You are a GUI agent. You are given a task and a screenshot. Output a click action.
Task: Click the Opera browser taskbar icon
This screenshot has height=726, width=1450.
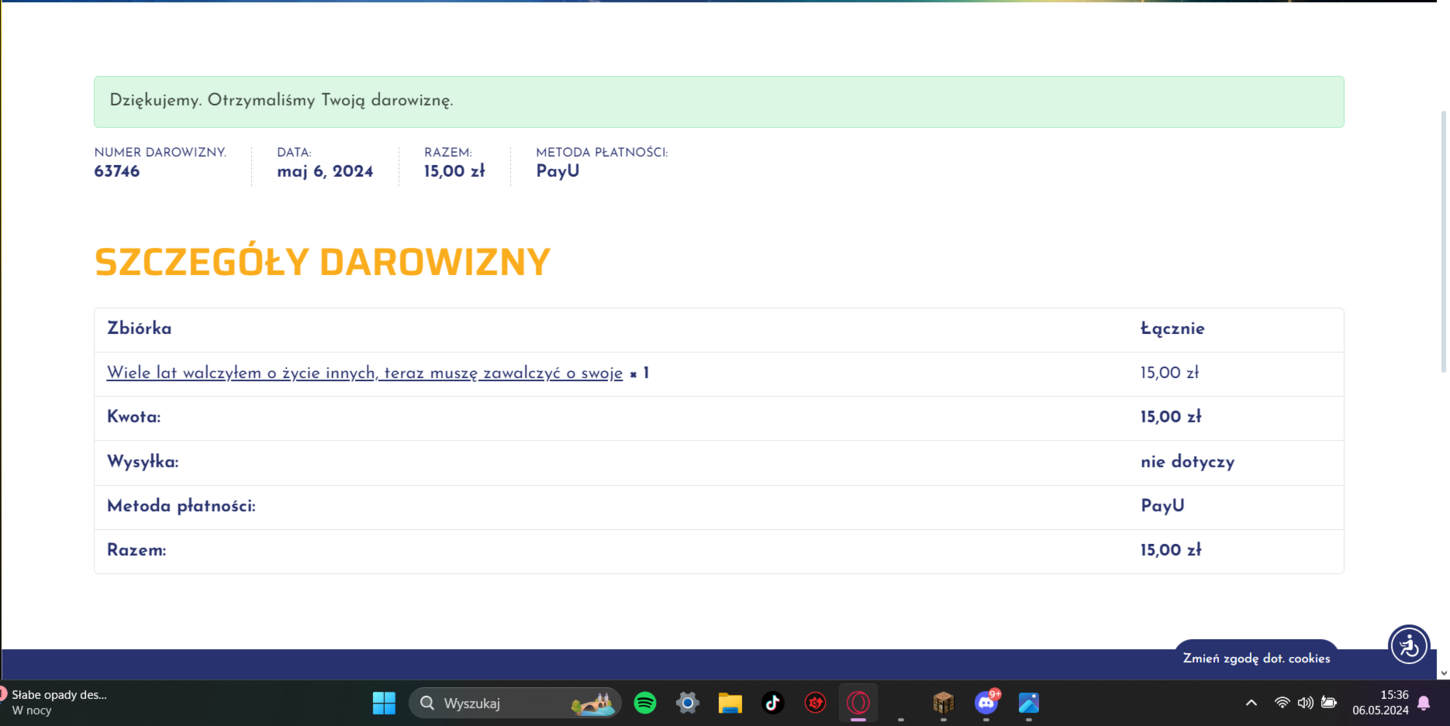[858, 703]
